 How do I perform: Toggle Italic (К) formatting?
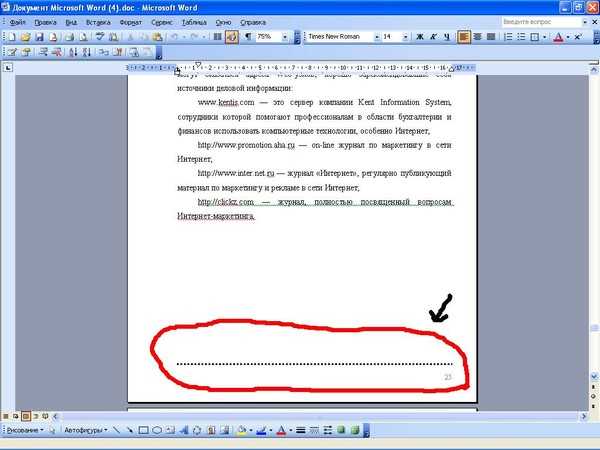coord(433,37)
